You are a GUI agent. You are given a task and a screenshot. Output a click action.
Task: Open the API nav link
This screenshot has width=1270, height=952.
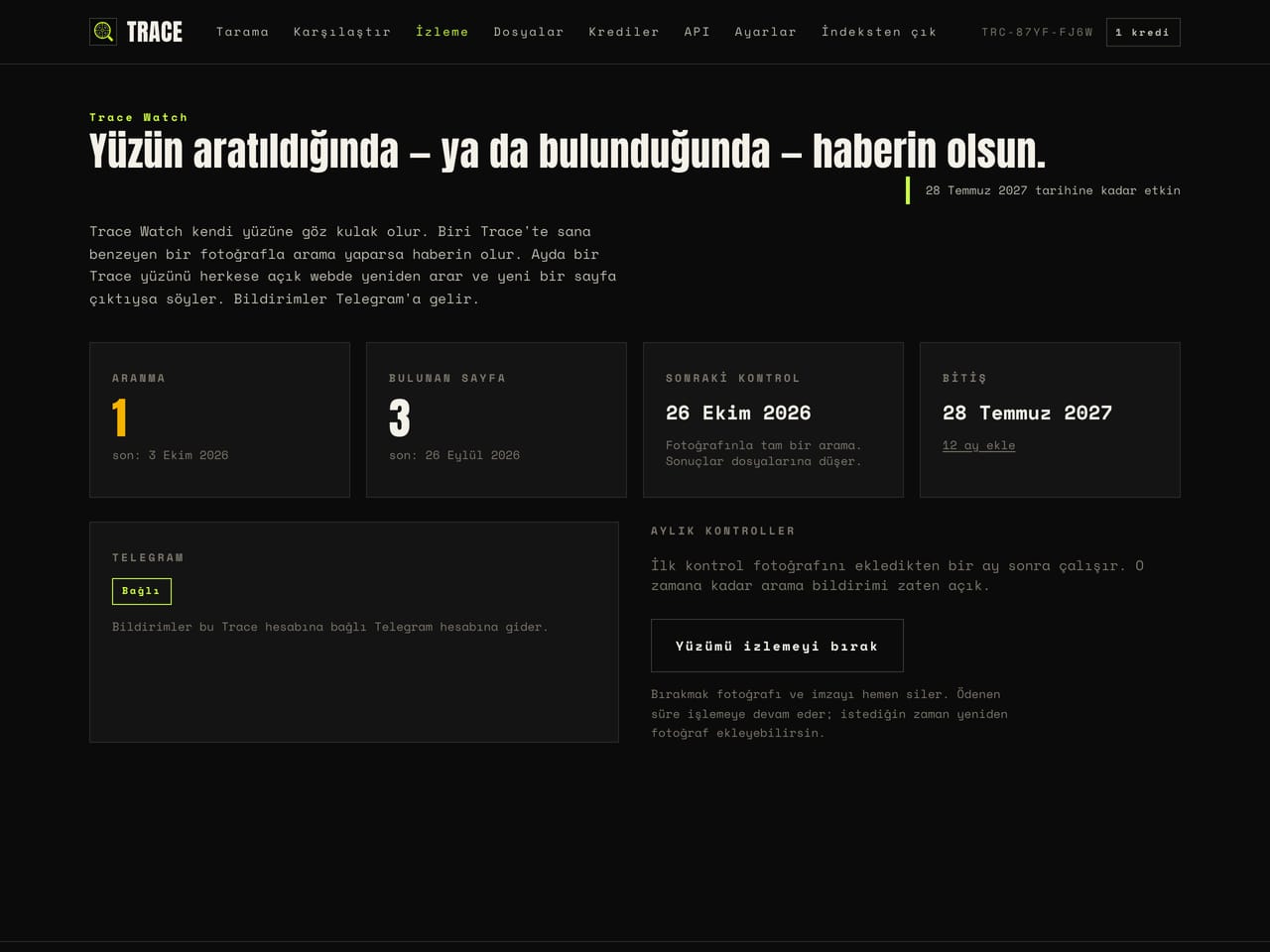click(698, 32)
